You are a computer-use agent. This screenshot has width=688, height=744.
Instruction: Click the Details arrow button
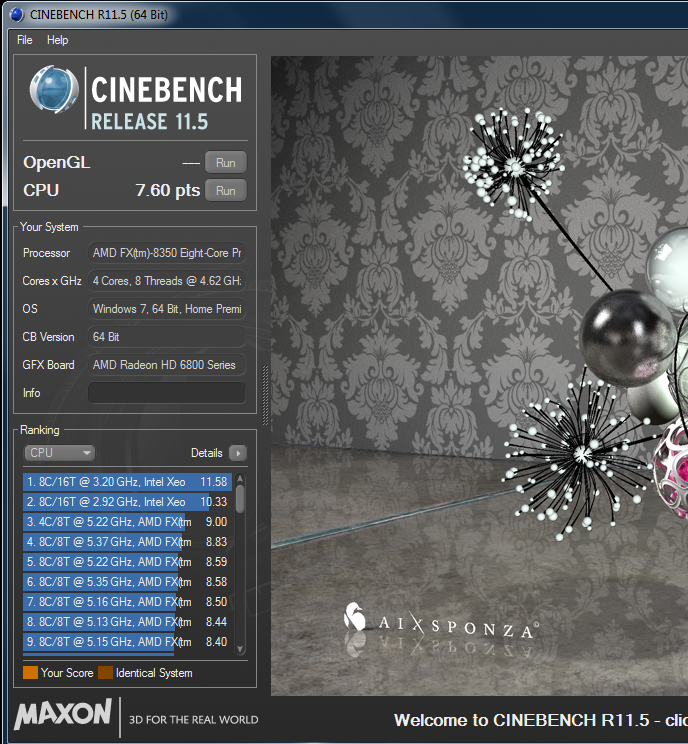click(x=238, y=453)
